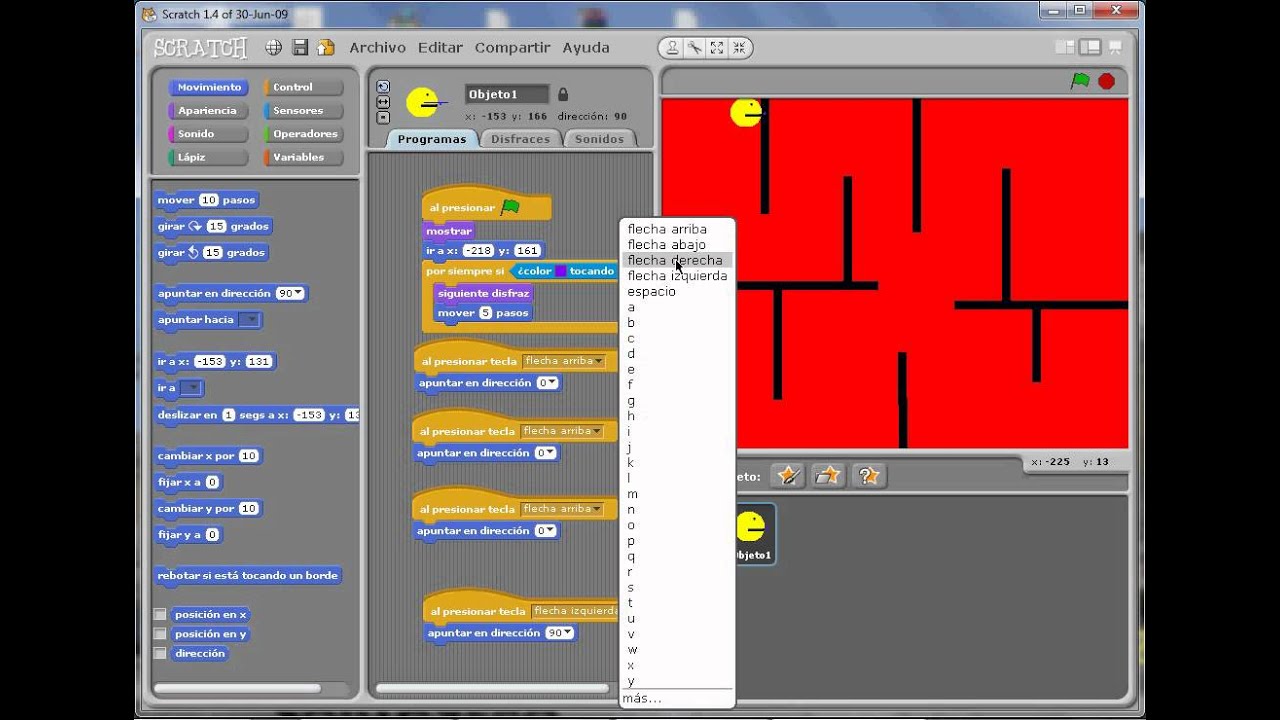The image size is (1280, 720).
Task: Set rotation style to can rotate
Action: (383, 87)
